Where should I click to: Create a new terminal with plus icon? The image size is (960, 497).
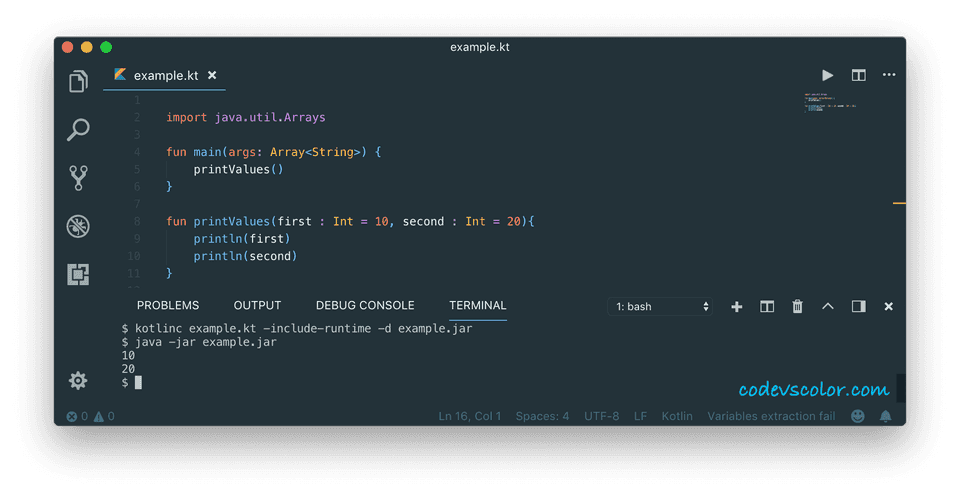coord(737,307)
